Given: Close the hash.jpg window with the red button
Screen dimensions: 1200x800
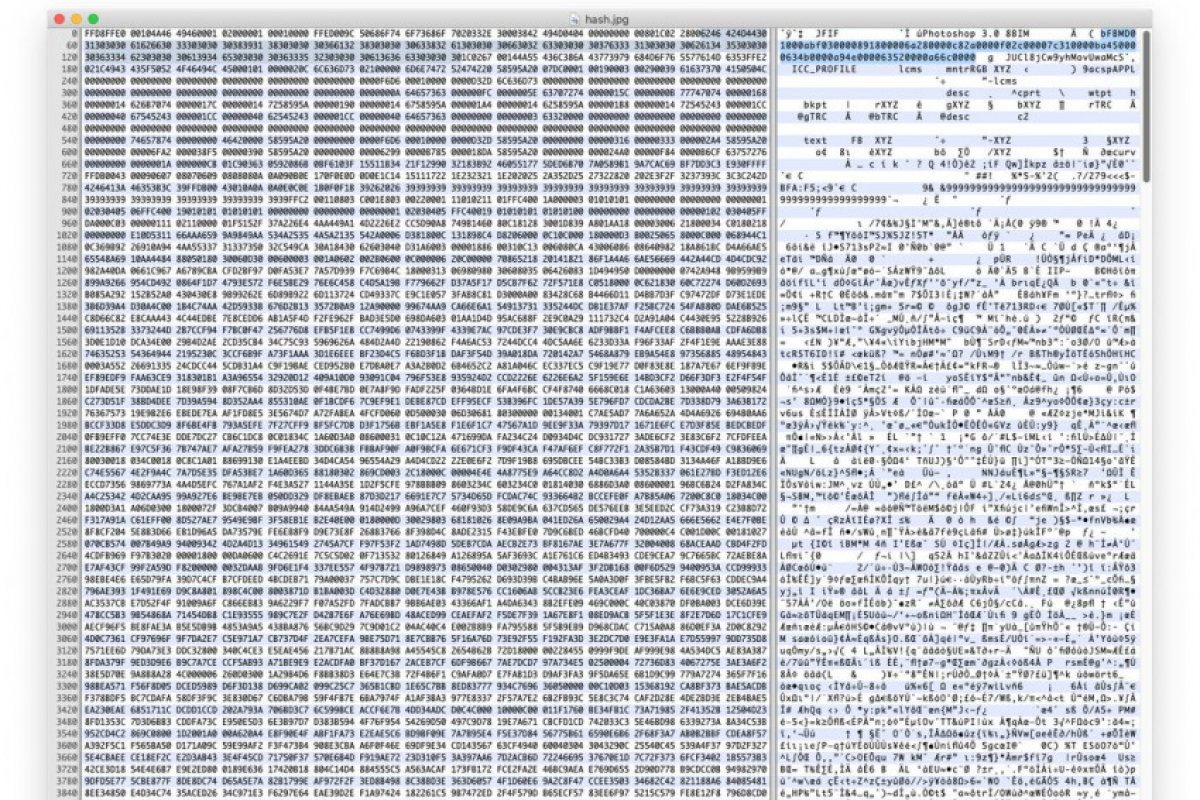Looking at the screenshot, I should (x=59, y=18).
